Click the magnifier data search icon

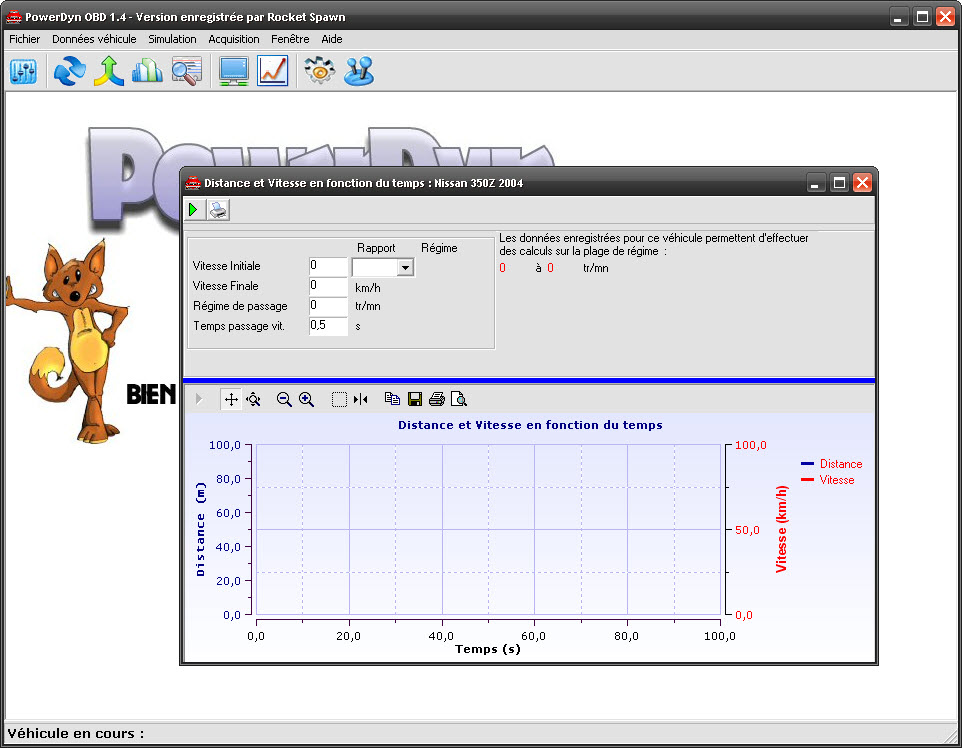coord(187,71)
